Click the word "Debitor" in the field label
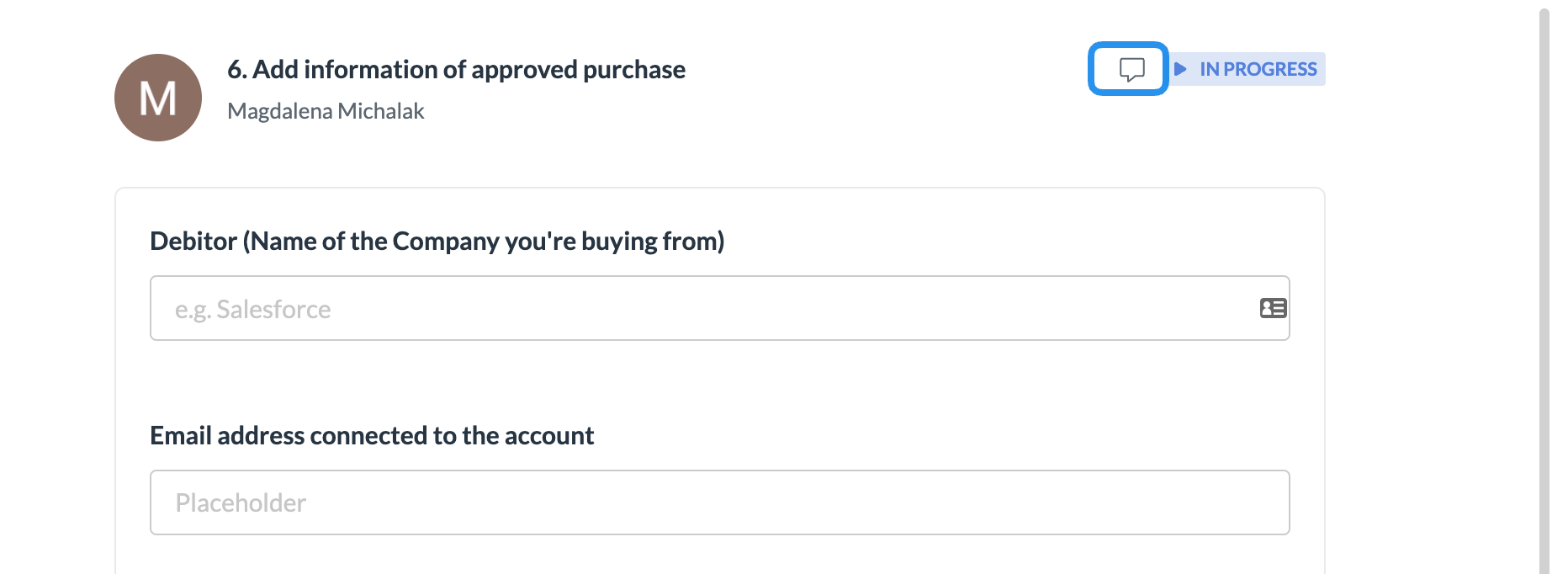Image resolution: width=1568 pixels, height=574 pixels. [x=193, y=242]
